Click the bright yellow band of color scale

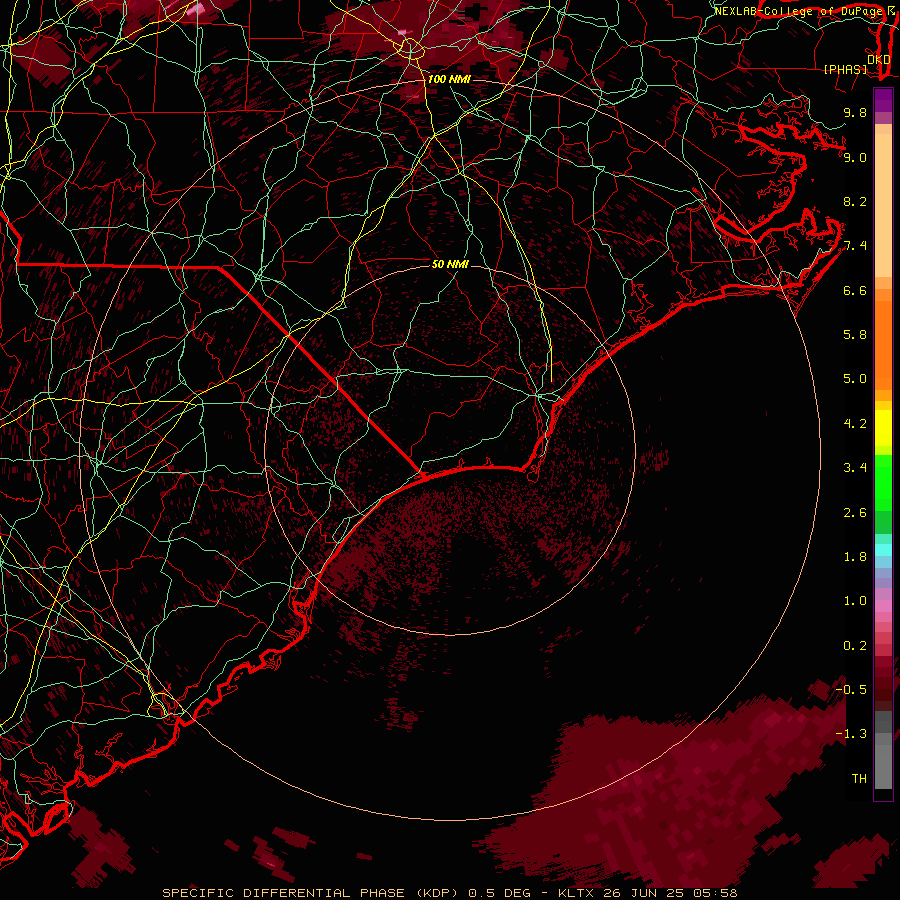(883, 428)
